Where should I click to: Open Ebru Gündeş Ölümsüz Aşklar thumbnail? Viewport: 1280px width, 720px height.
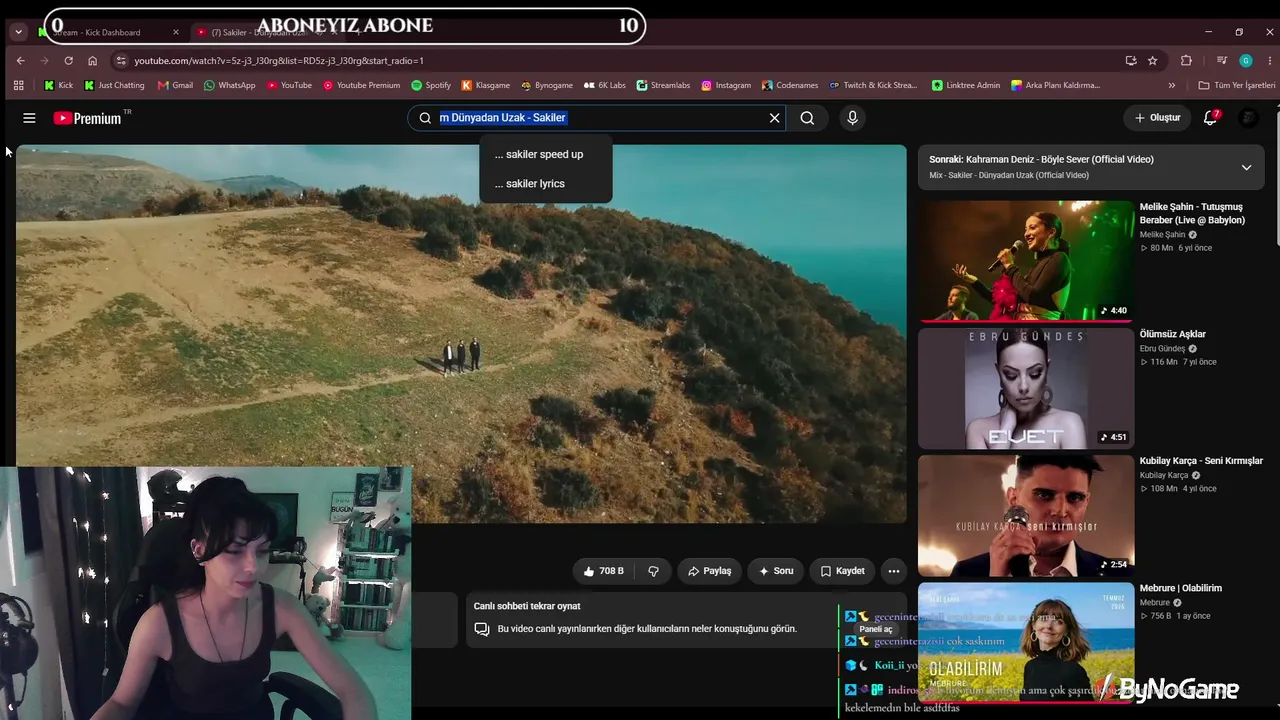[1026, 388]
